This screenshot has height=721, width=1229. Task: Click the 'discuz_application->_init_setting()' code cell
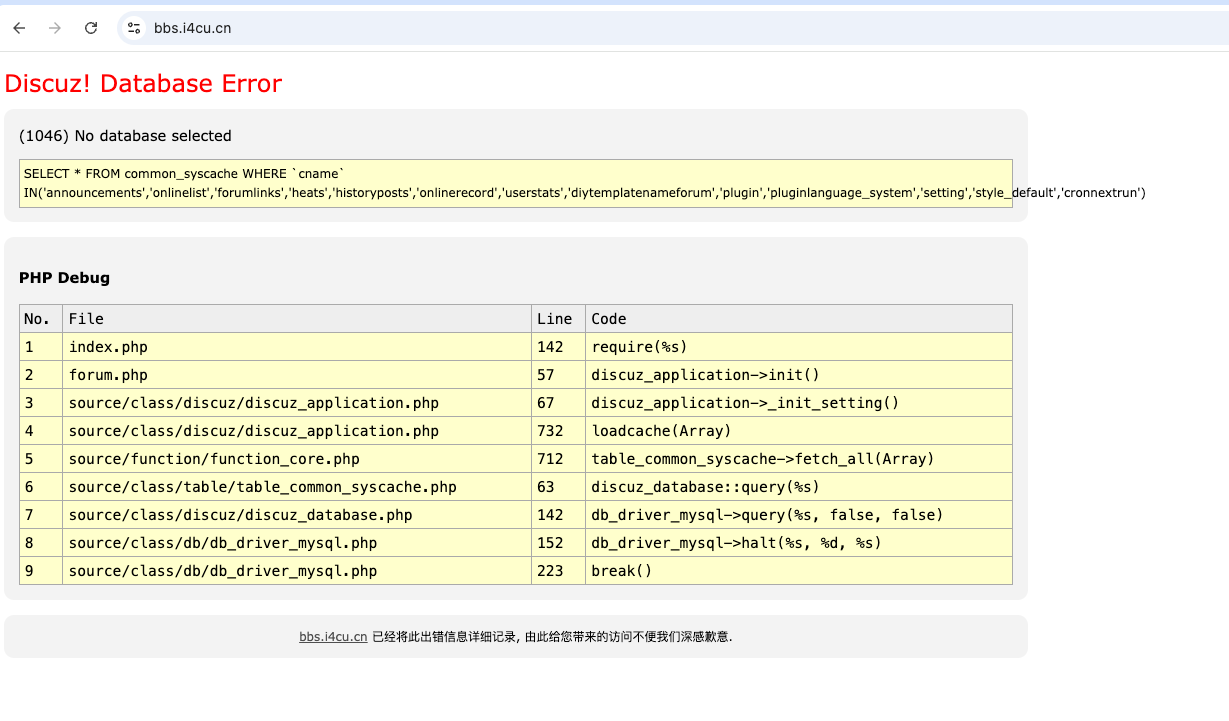(799, 403)
